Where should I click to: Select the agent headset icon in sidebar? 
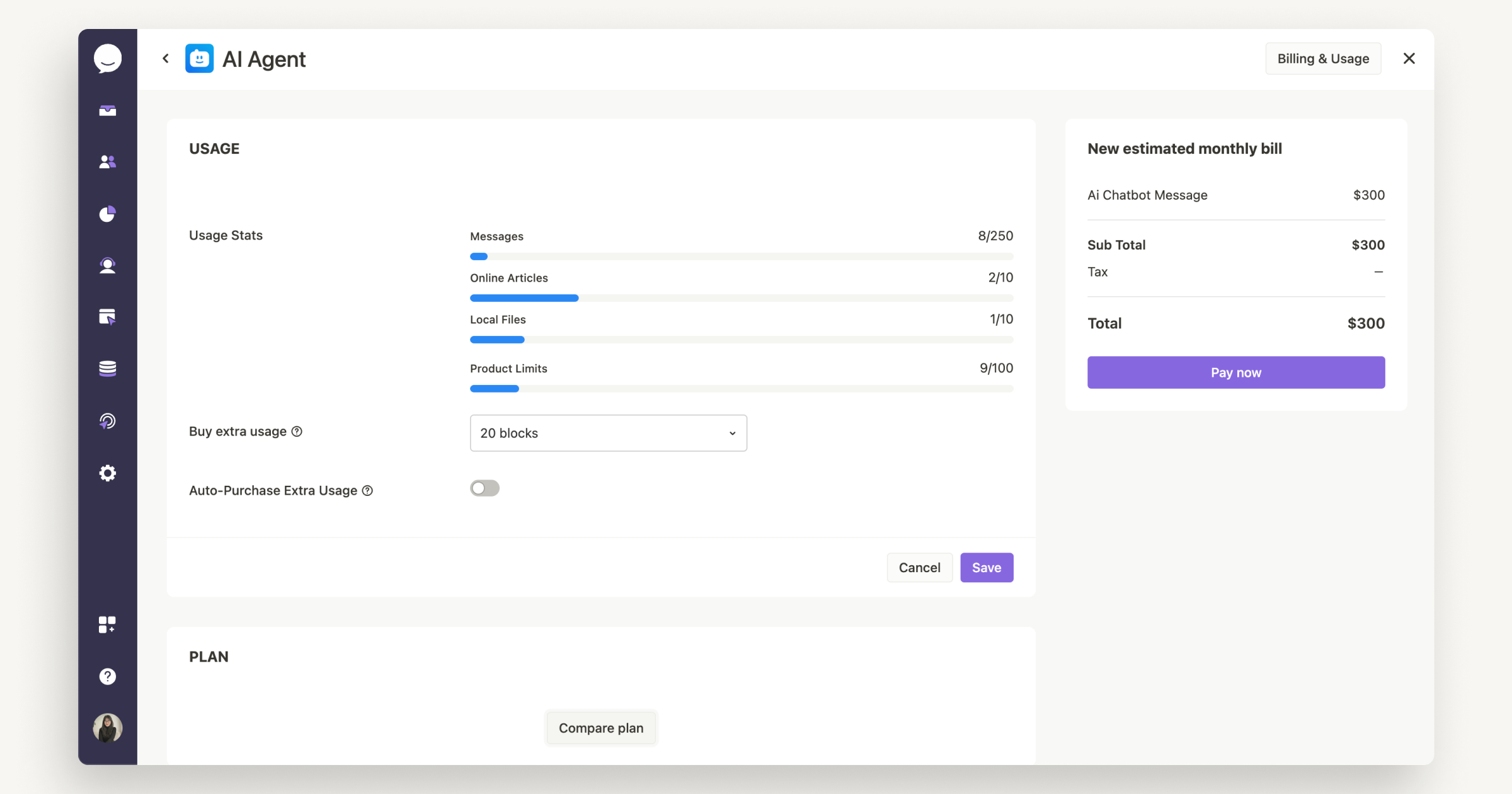click(x=107, y=265)
